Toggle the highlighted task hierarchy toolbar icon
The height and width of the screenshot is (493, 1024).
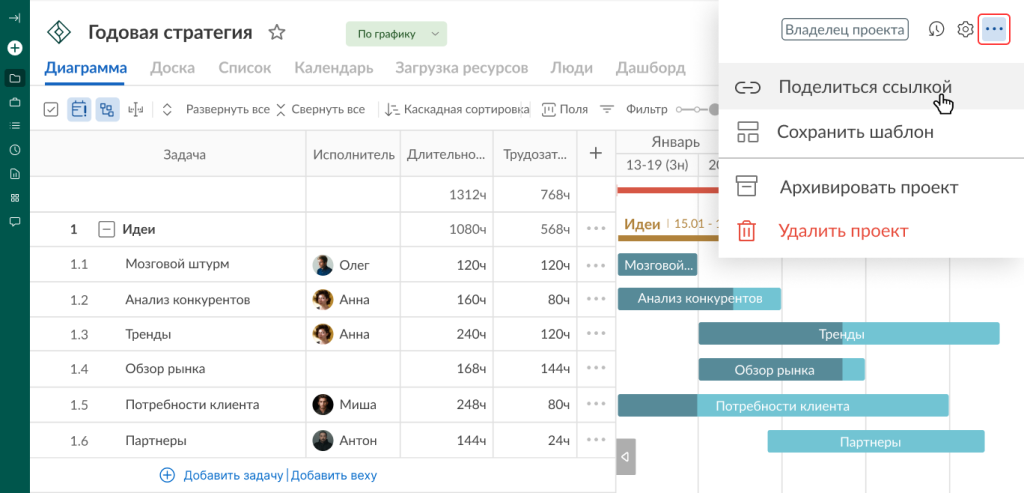108,109
